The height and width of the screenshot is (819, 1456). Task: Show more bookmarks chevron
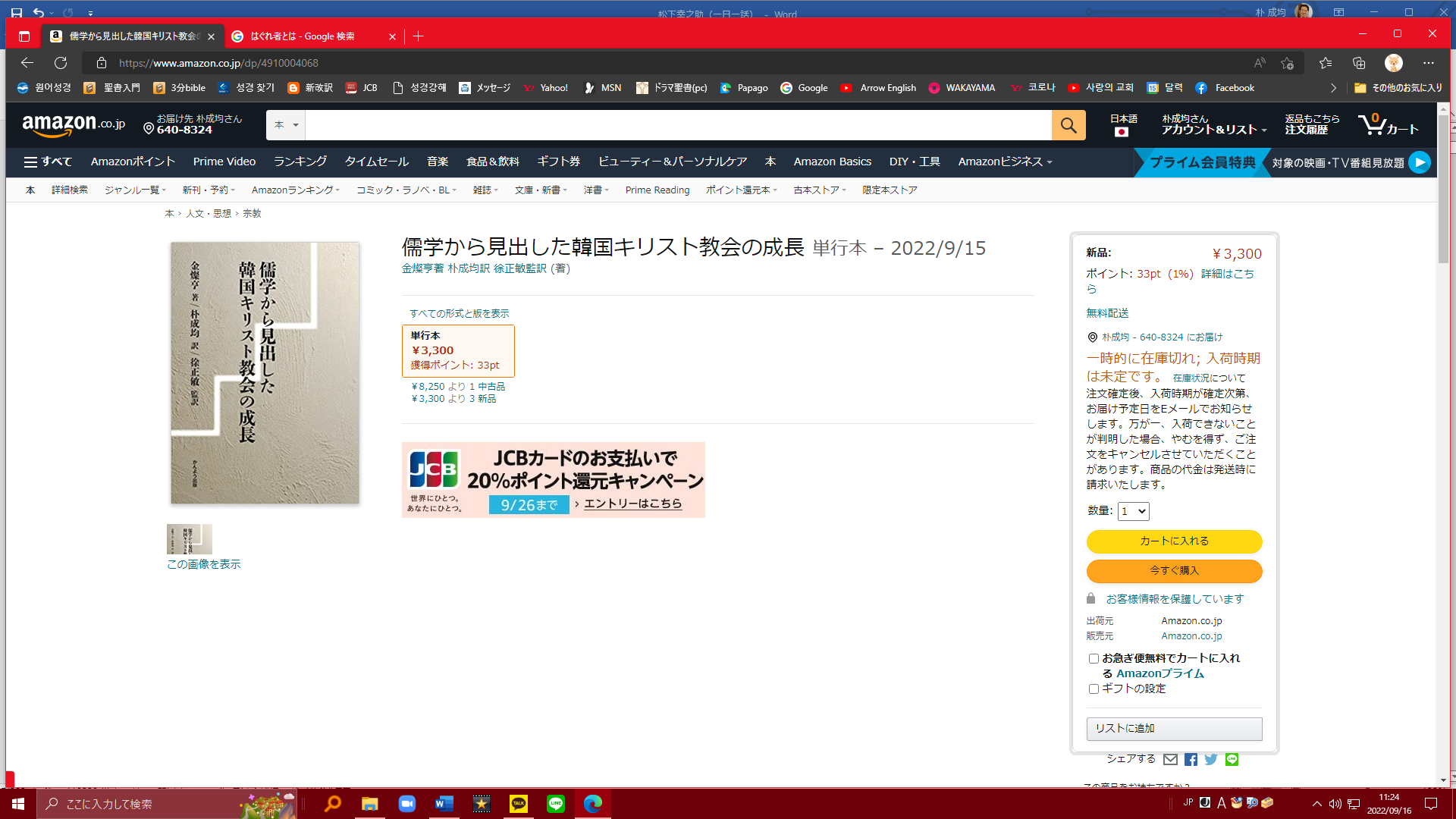pos(1333,88)
